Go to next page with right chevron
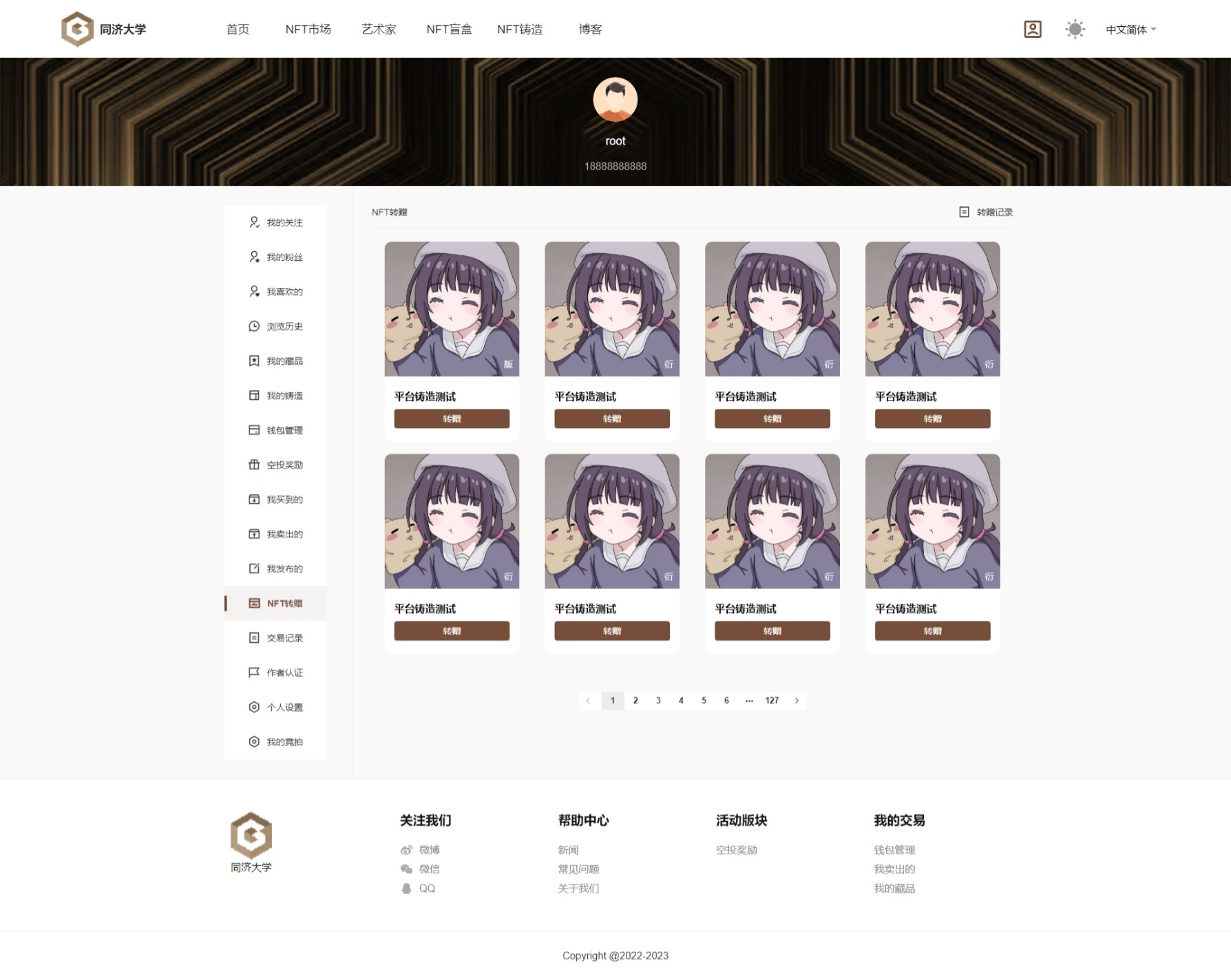Screen dimensions: 1231x980 [797, 701]
